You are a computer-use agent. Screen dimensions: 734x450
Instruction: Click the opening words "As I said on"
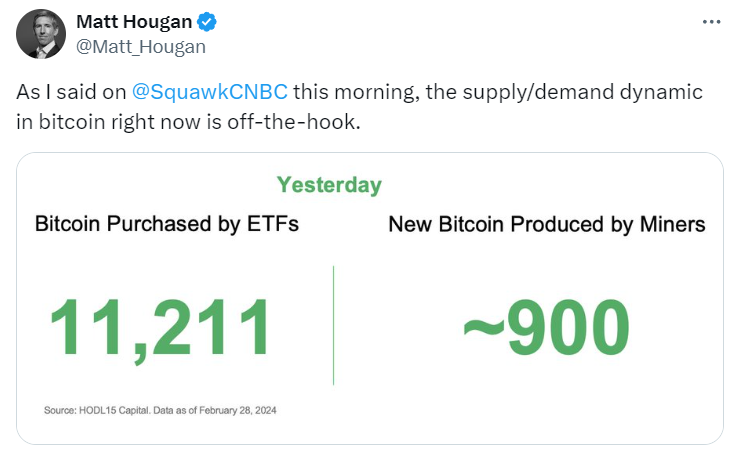click(70, 92)
